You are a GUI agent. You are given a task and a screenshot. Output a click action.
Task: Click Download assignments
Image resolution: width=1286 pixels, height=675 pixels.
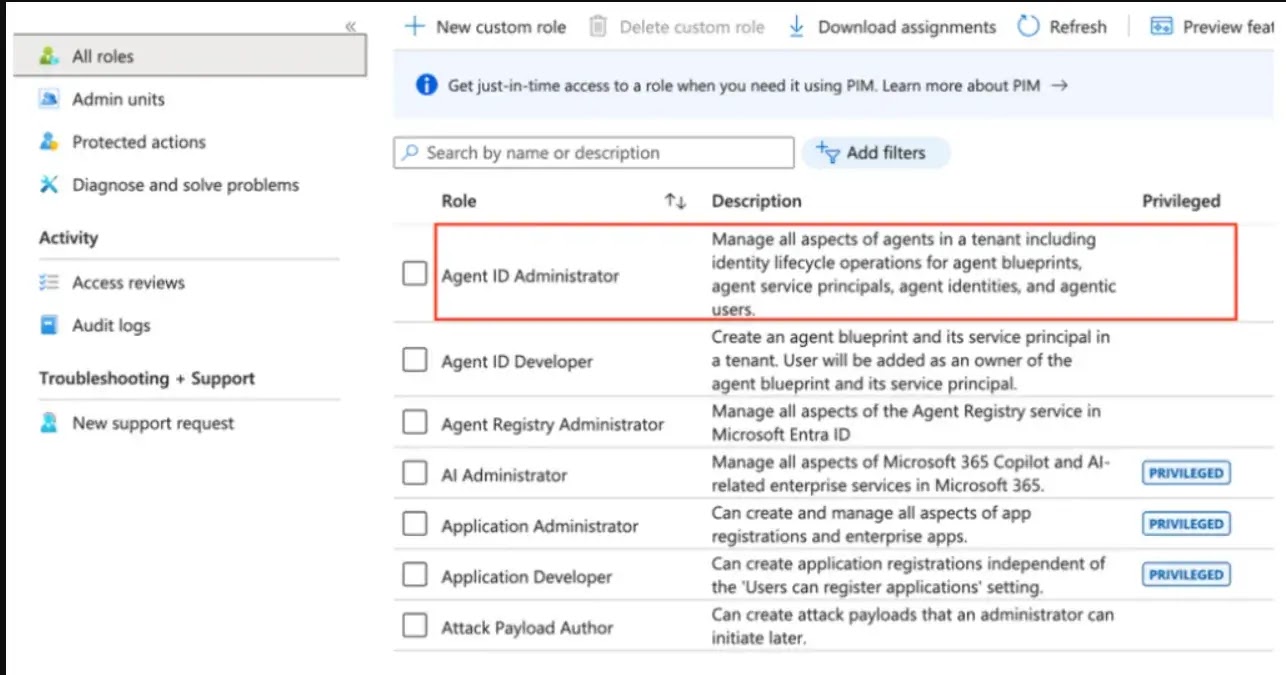[x=892, y=26]
